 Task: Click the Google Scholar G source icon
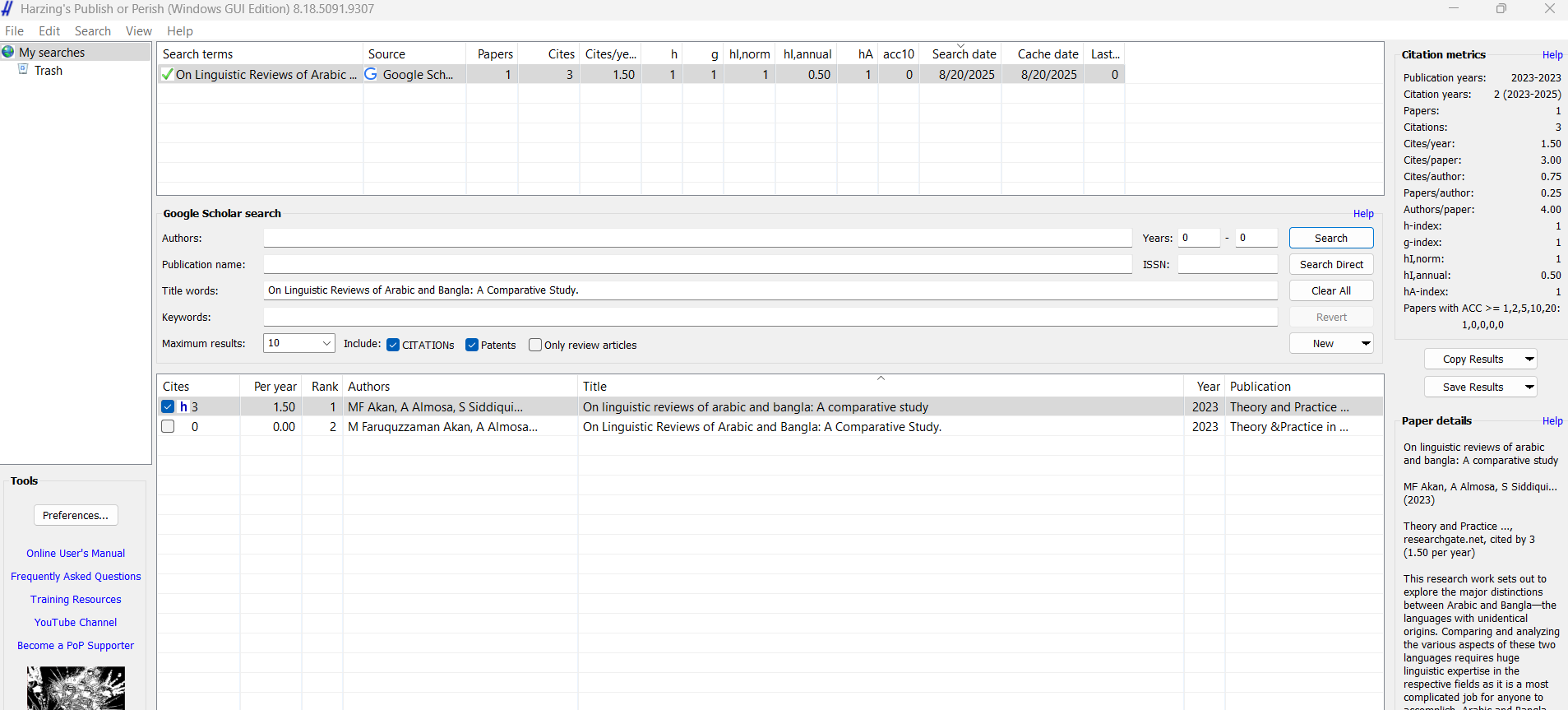(x=371, y=74)
